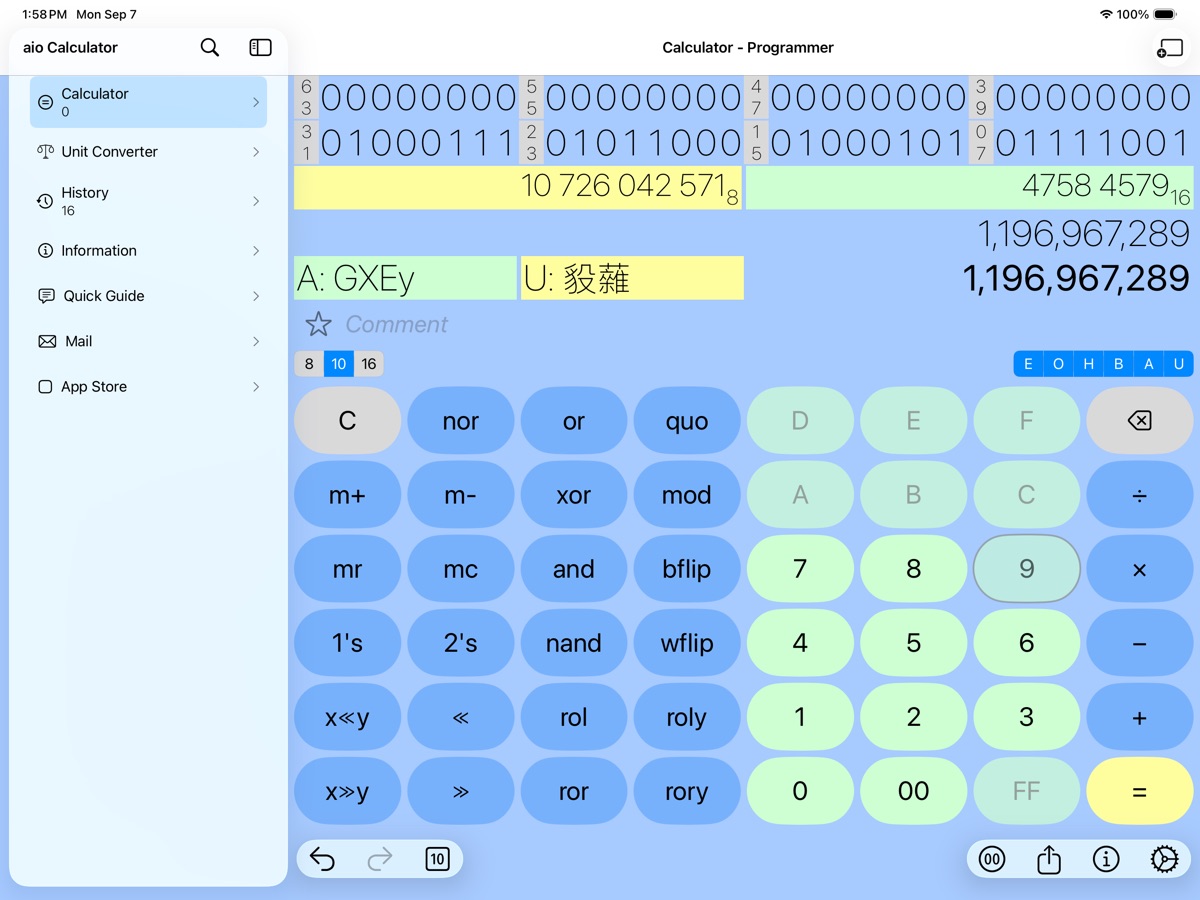Screen dimensions: 1200x900
Task: Tap the yellow equals key
Action: [1139, 791]
